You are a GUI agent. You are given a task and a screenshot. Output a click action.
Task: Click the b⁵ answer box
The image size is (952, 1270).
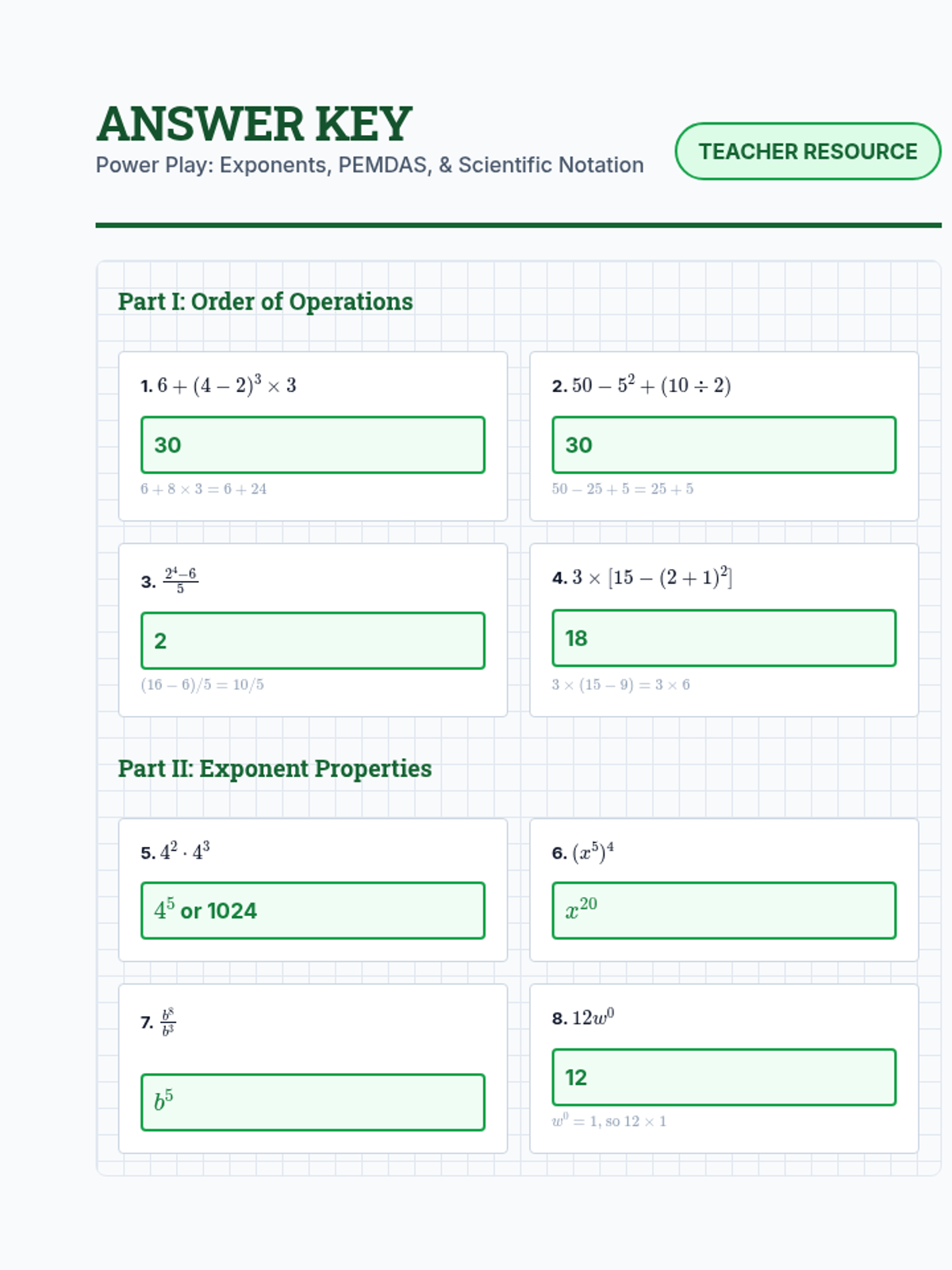(x=313, y=1102)
